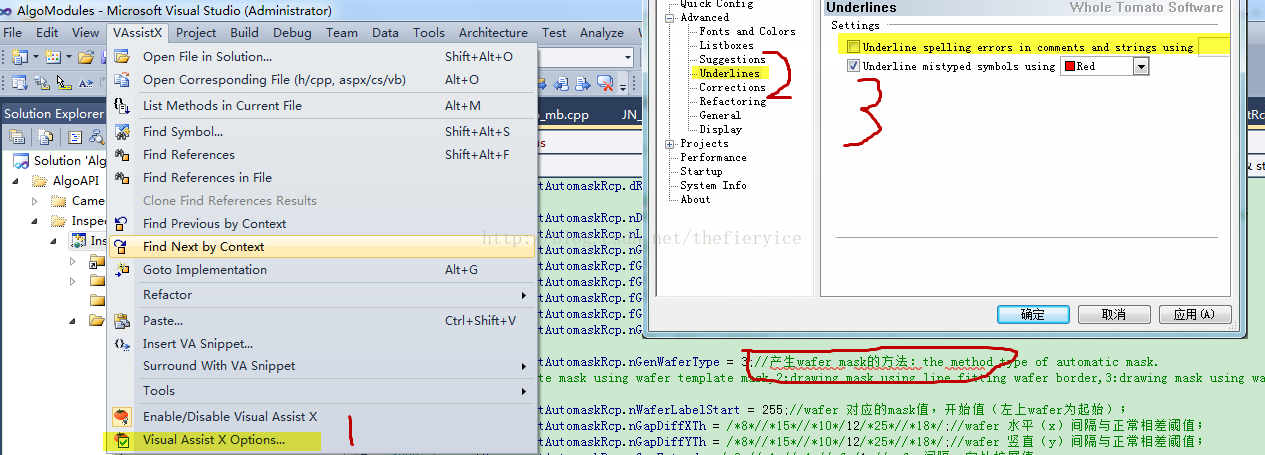Image resolution: width=1265 pixels, height=455 pixels.
Task: Open the Analyze menu
Action: (x=601, y=32)
